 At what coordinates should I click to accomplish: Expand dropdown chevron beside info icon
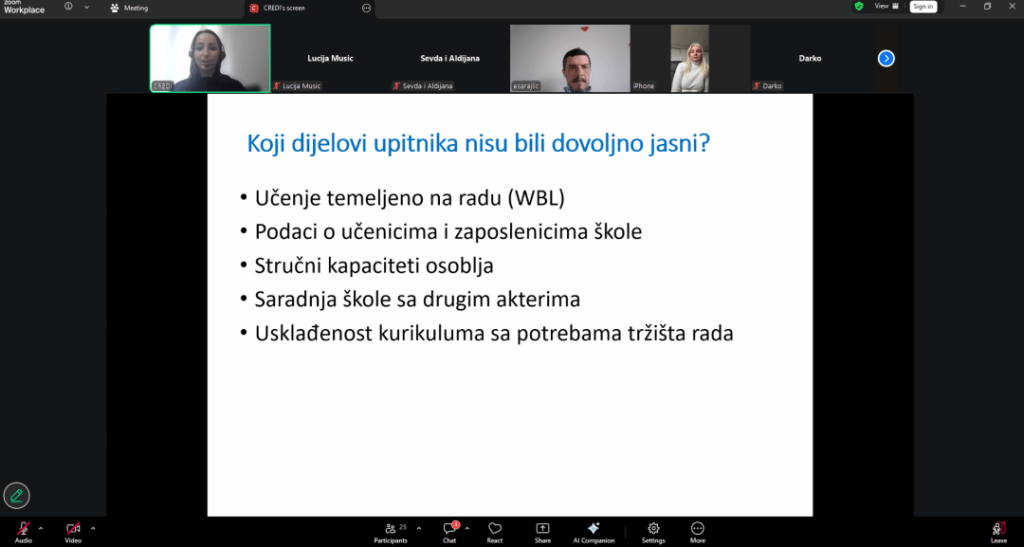86,7
